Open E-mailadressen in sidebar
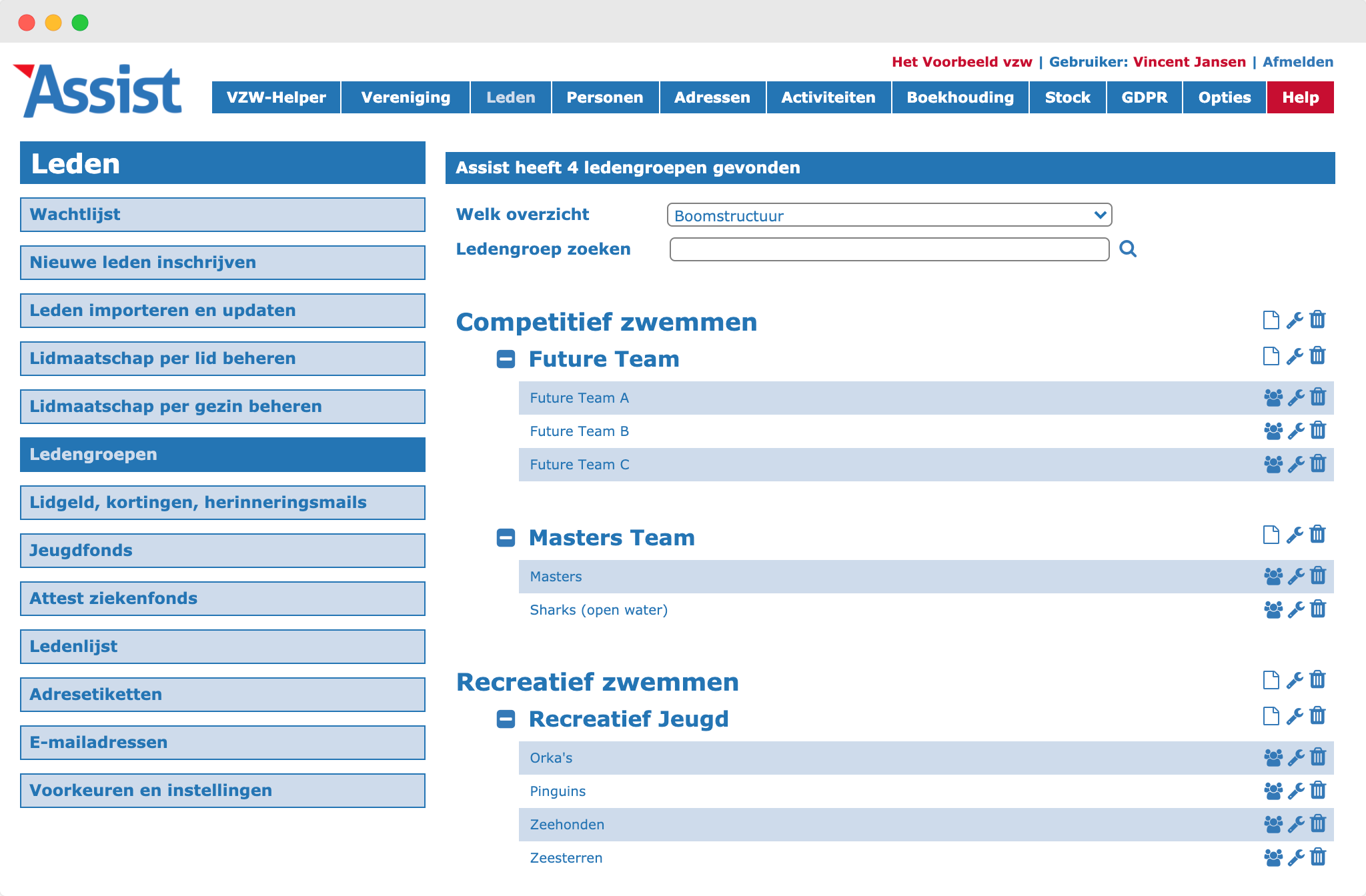The width and height of the screenshot is (1366, 896). click(223, 743)
